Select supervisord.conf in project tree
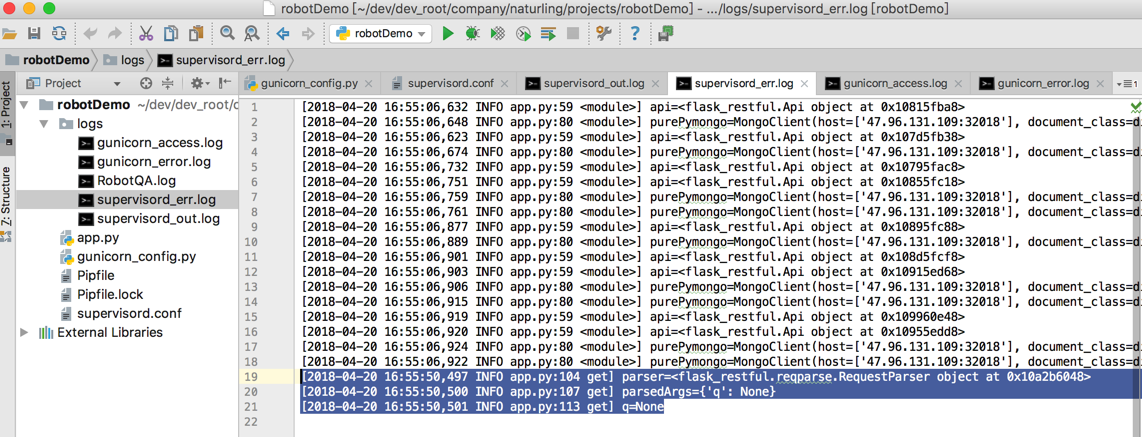Viewport: 1142px width, 437px height. click(119, 313)
